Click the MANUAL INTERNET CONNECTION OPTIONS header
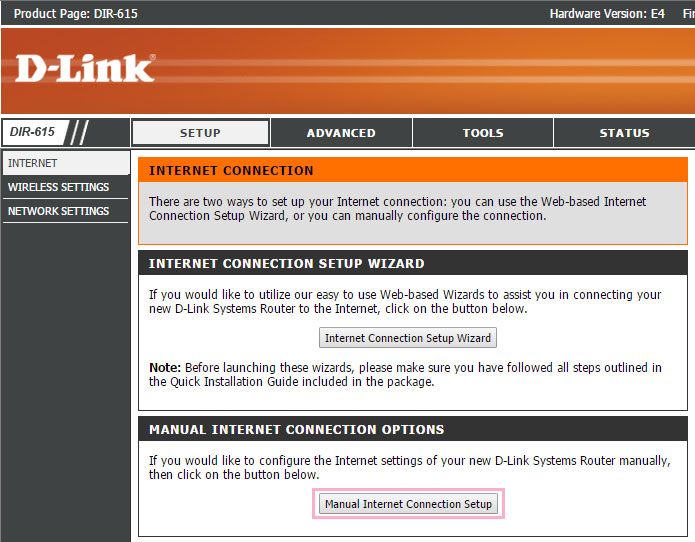The image size is (695, 542). point(297,429)
